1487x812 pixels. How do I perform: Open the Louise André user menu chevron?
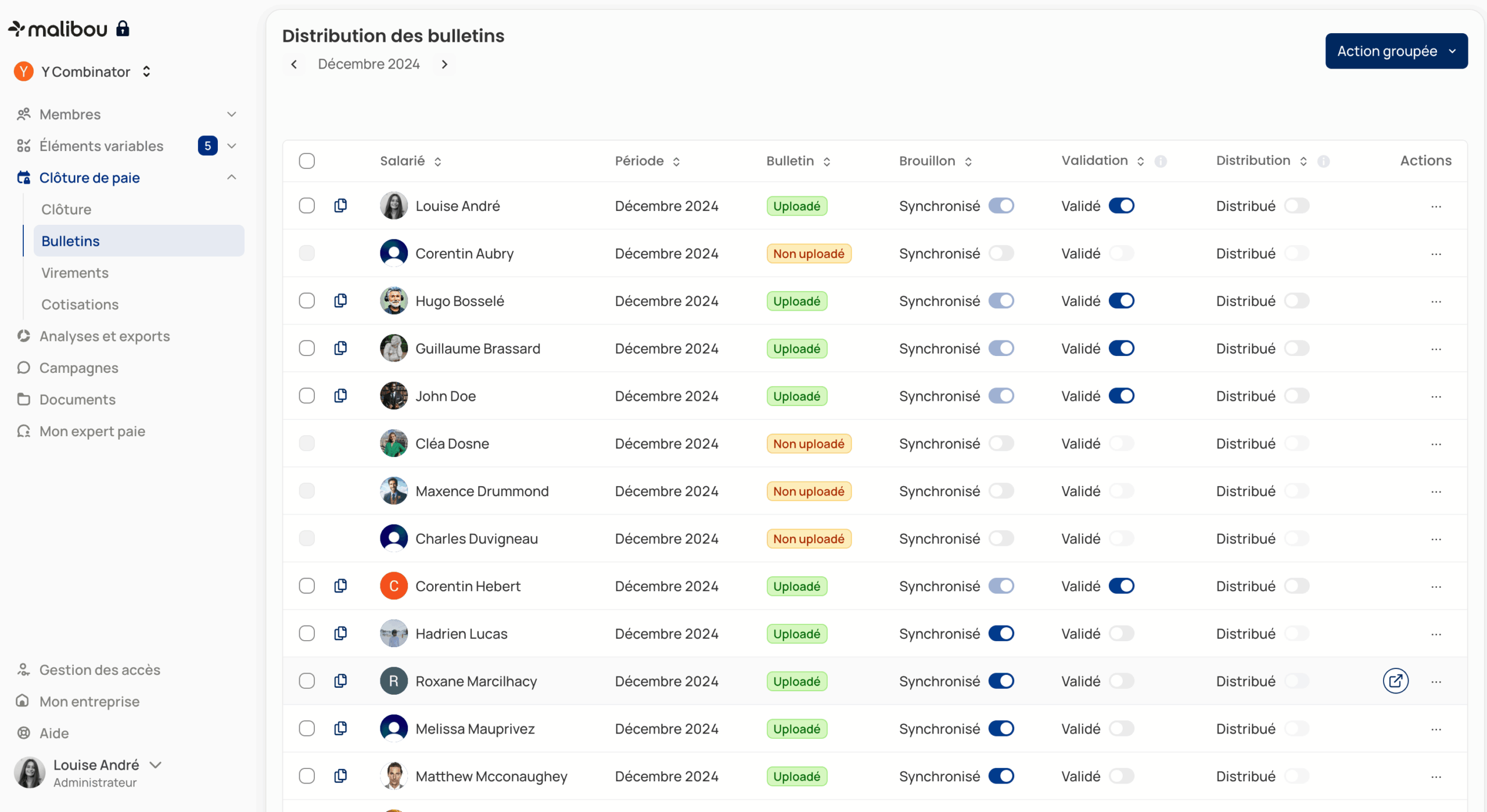pyautogui.click(x=155, y=765)
